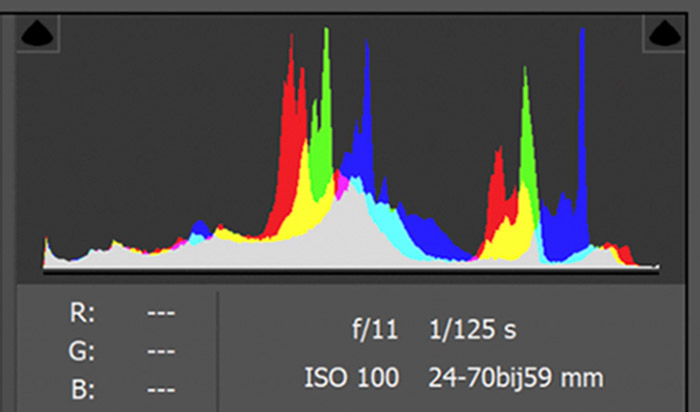Click the 'R:' channel readout label
This screenshot has height=412, width=700.
[82, 312]
